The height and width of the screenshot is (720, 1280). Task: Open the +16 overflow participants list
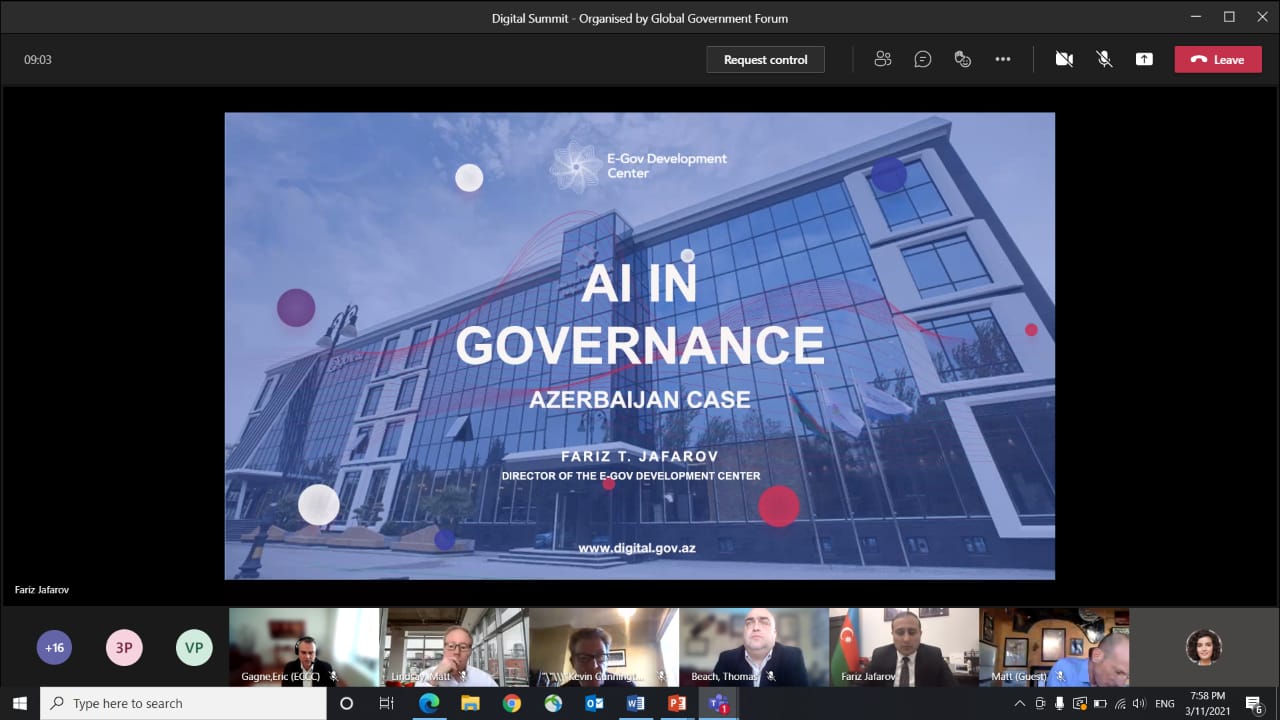coord(54,647)
